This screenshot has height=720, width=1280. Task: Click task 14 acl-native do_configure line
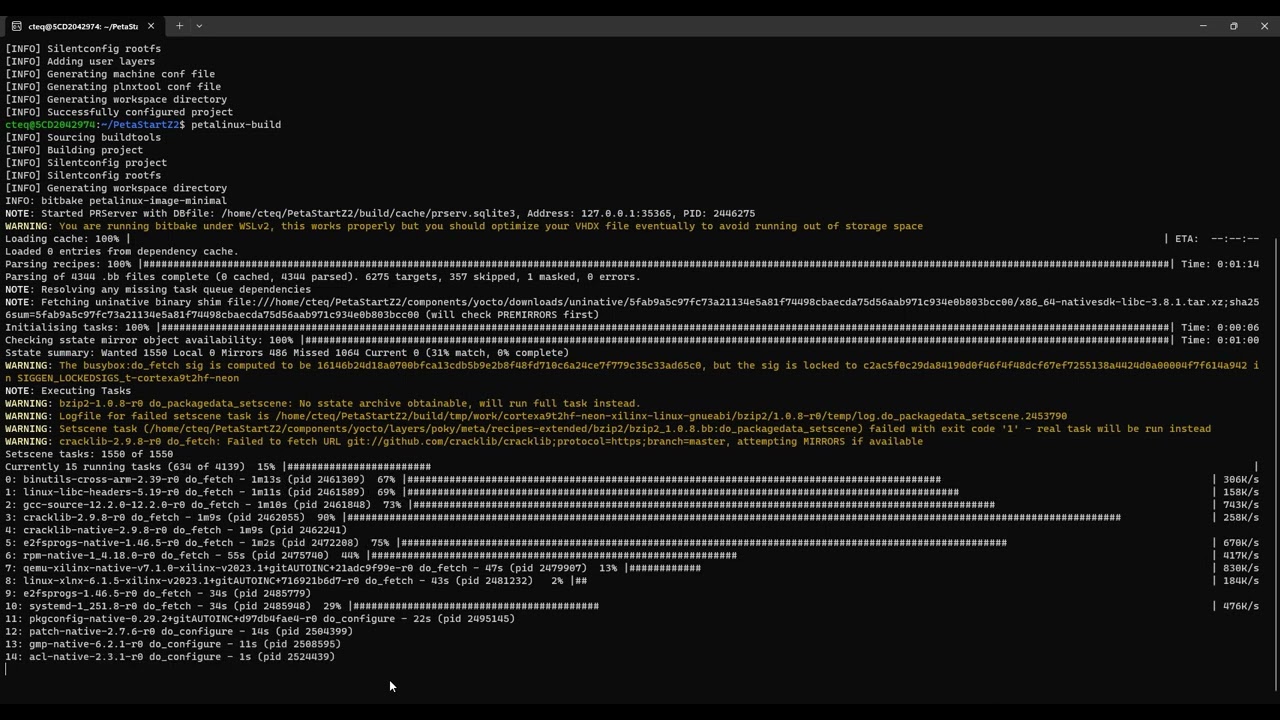170,657
